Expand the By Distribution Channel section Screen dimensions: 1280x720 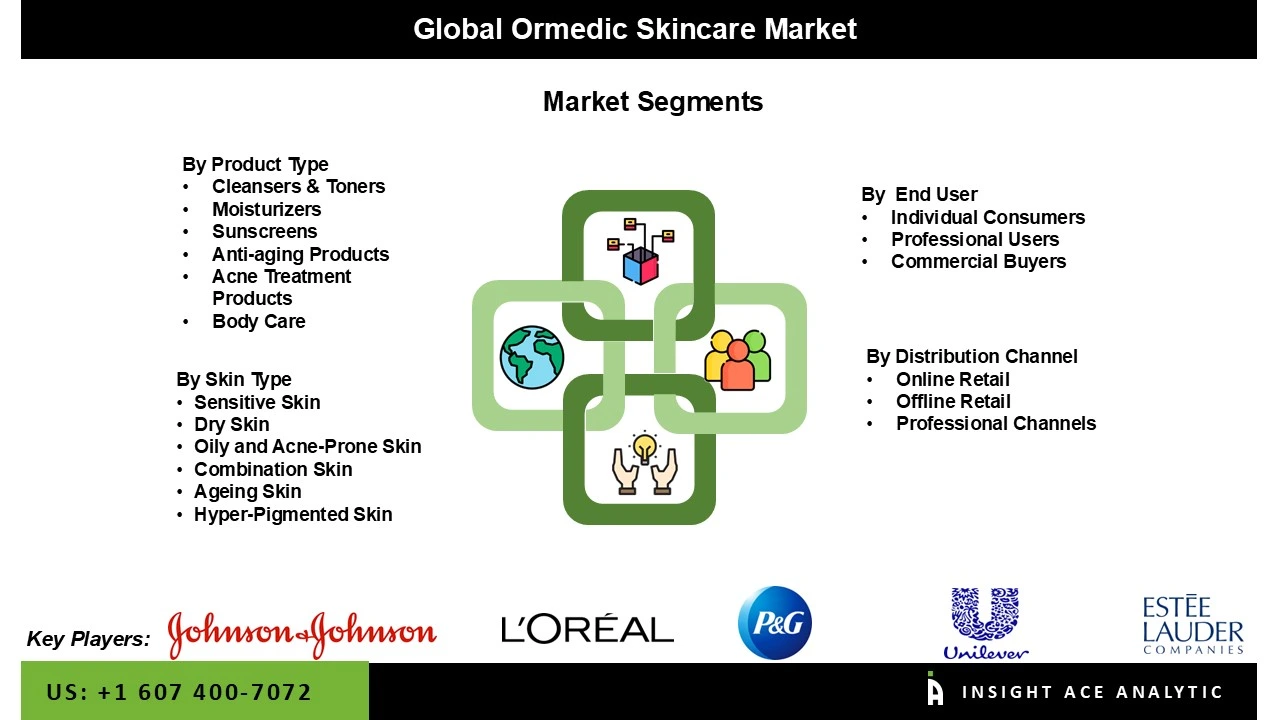[x=972, y=356]
